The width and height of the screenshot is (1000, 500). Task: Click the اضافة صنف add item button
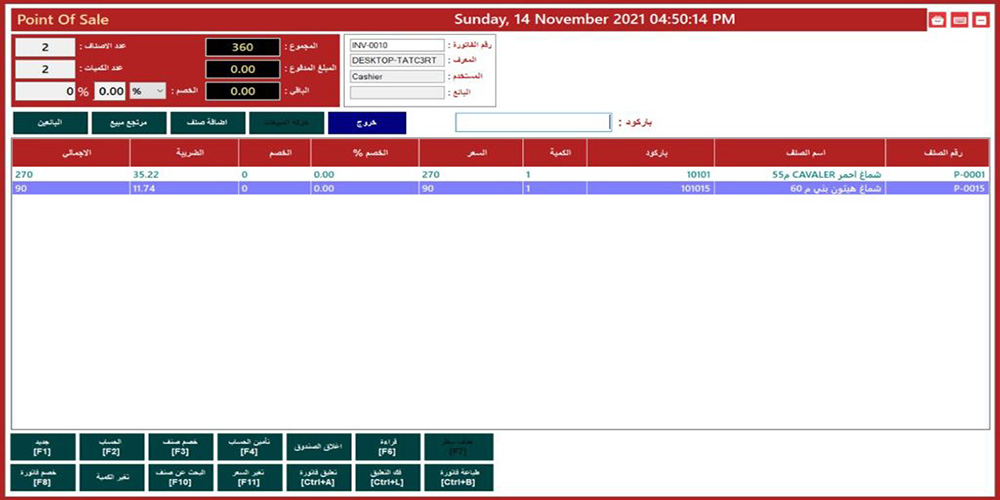[x=206, y=122]
